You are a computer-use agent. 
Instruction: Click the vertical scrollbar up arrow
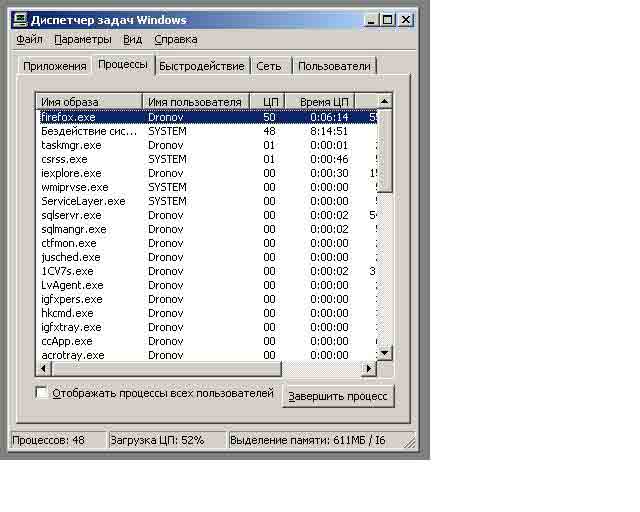click(386, 101)
